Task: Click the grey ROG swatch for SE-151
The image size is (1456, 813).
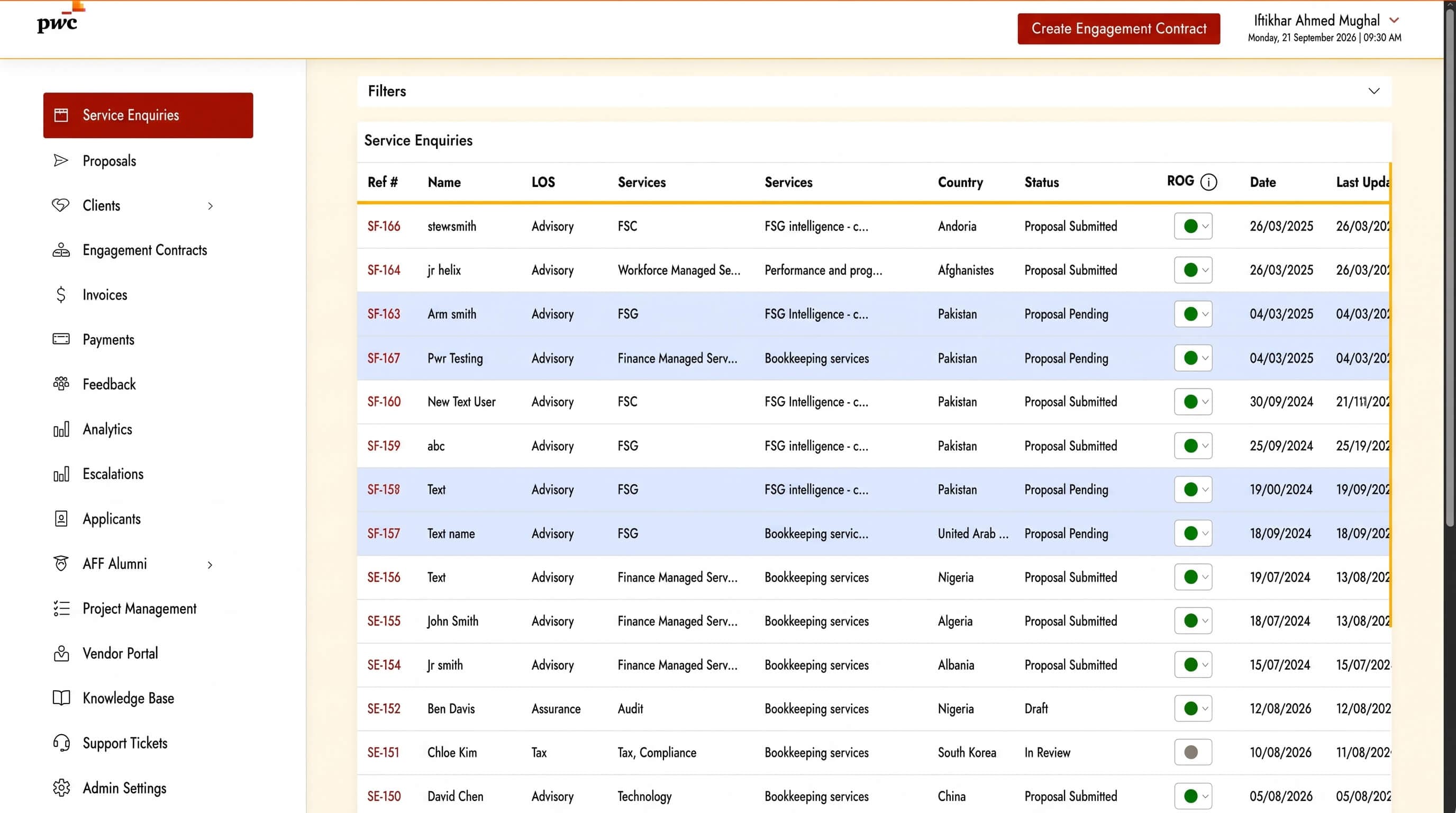Action: tap(1191, 753)
